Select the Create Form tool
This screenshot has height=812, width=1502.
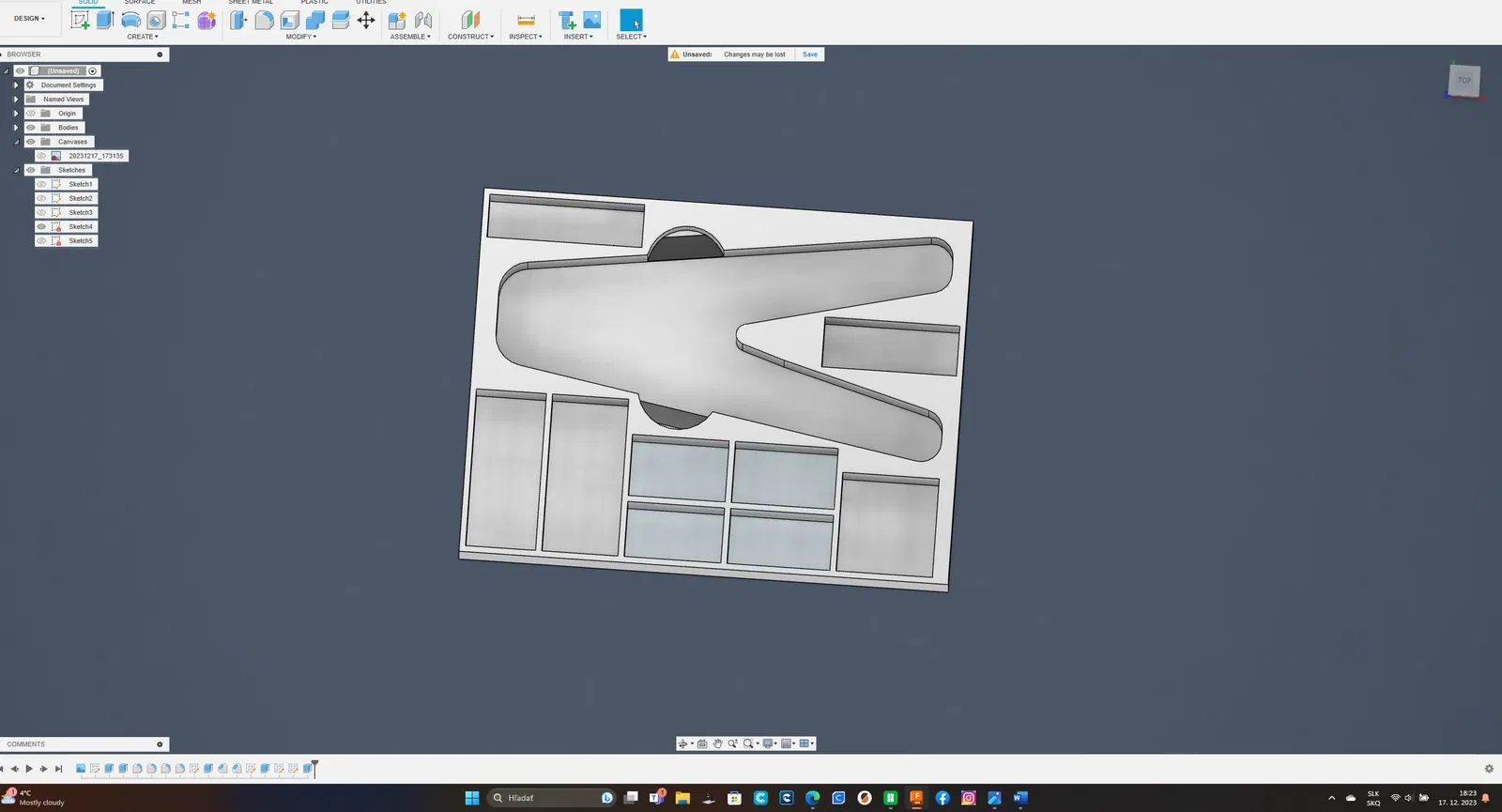[207, 20]
